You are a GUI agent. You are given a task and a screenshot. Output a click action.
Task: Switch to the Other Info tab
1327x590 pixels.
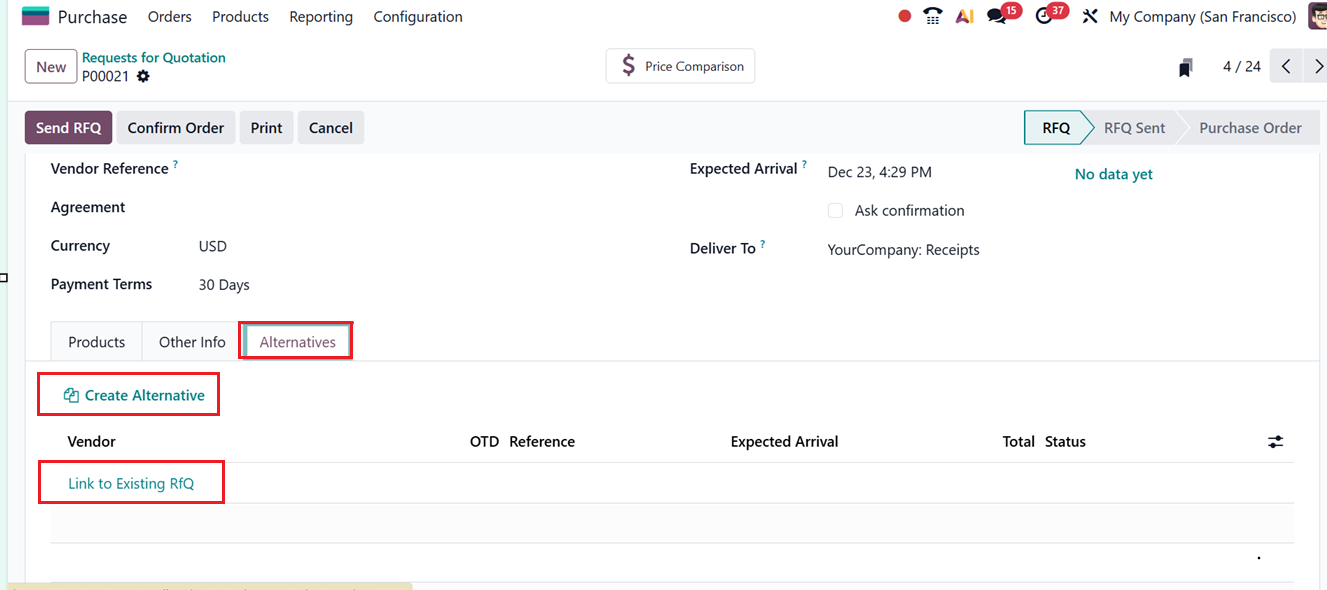[x=192, y=342]
